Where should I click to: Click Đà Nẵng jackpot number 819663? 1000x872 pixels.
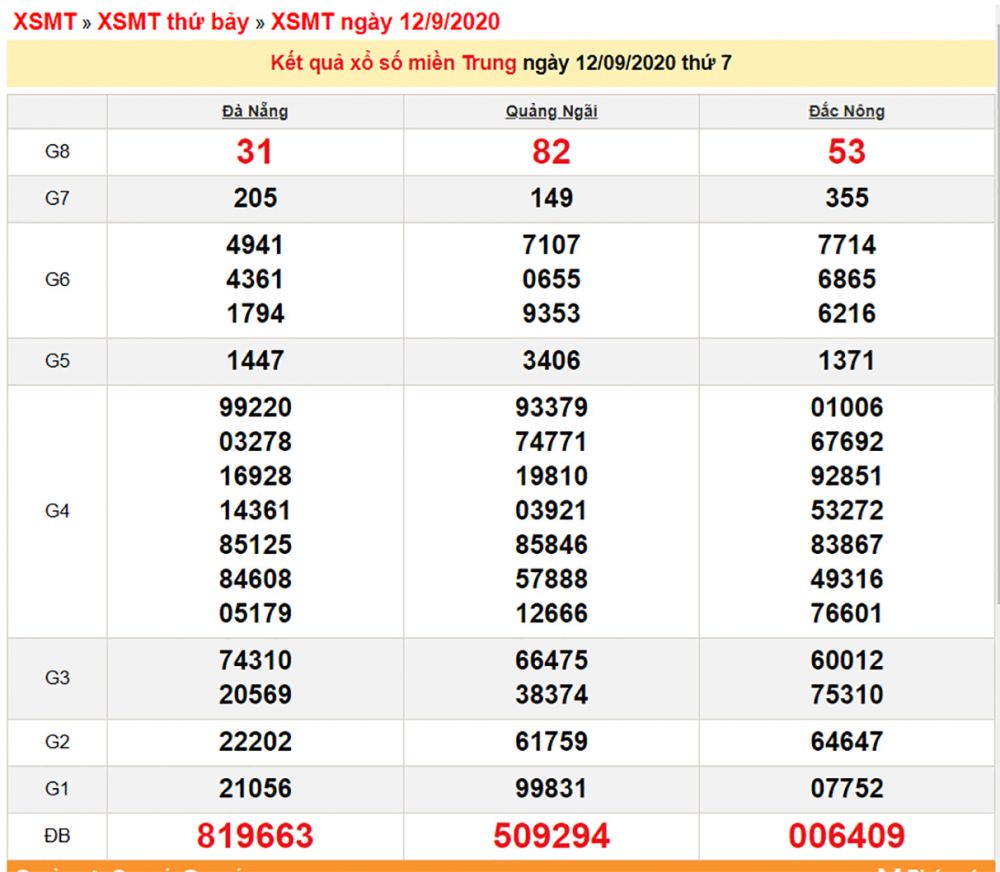point(255,833)
